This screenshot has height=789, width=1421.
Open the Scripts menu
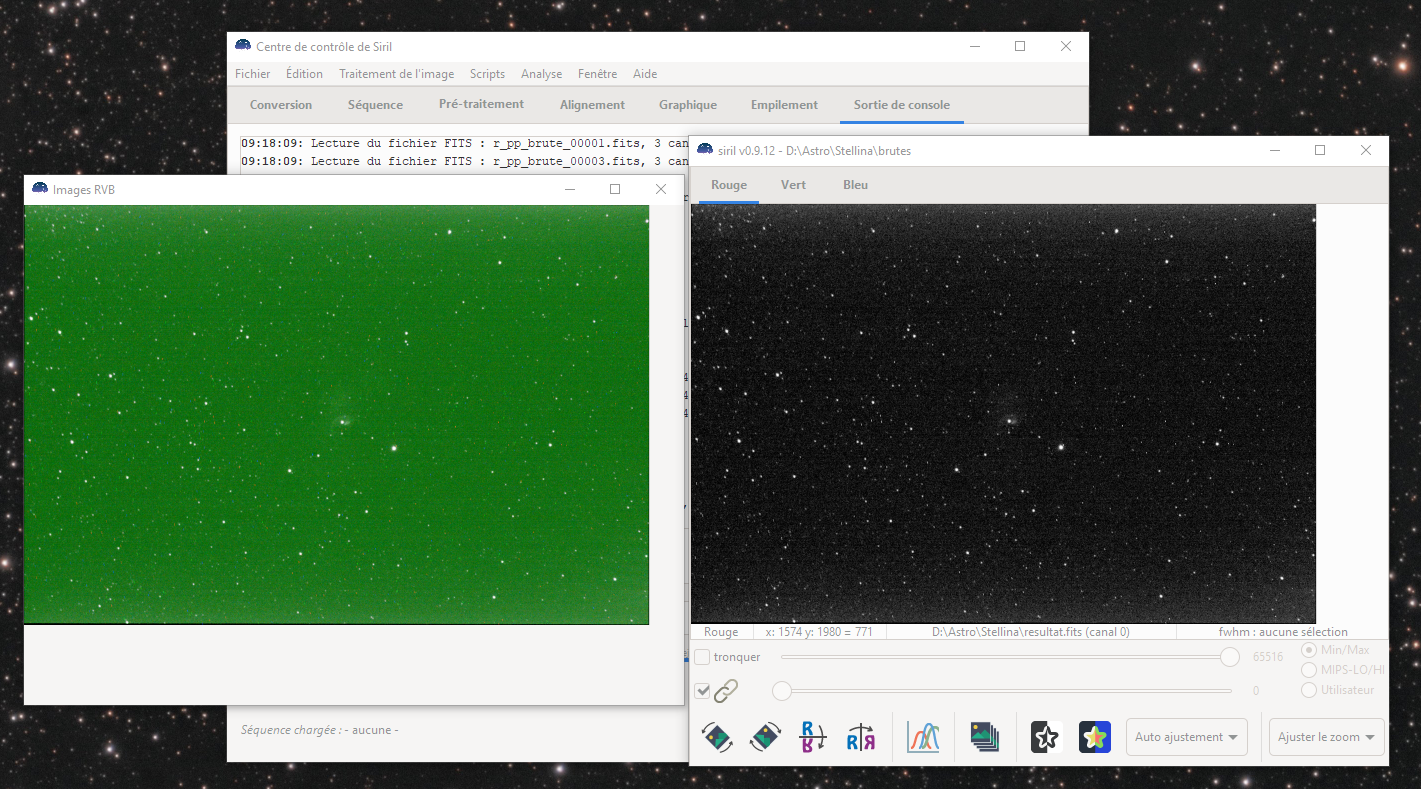487,74
